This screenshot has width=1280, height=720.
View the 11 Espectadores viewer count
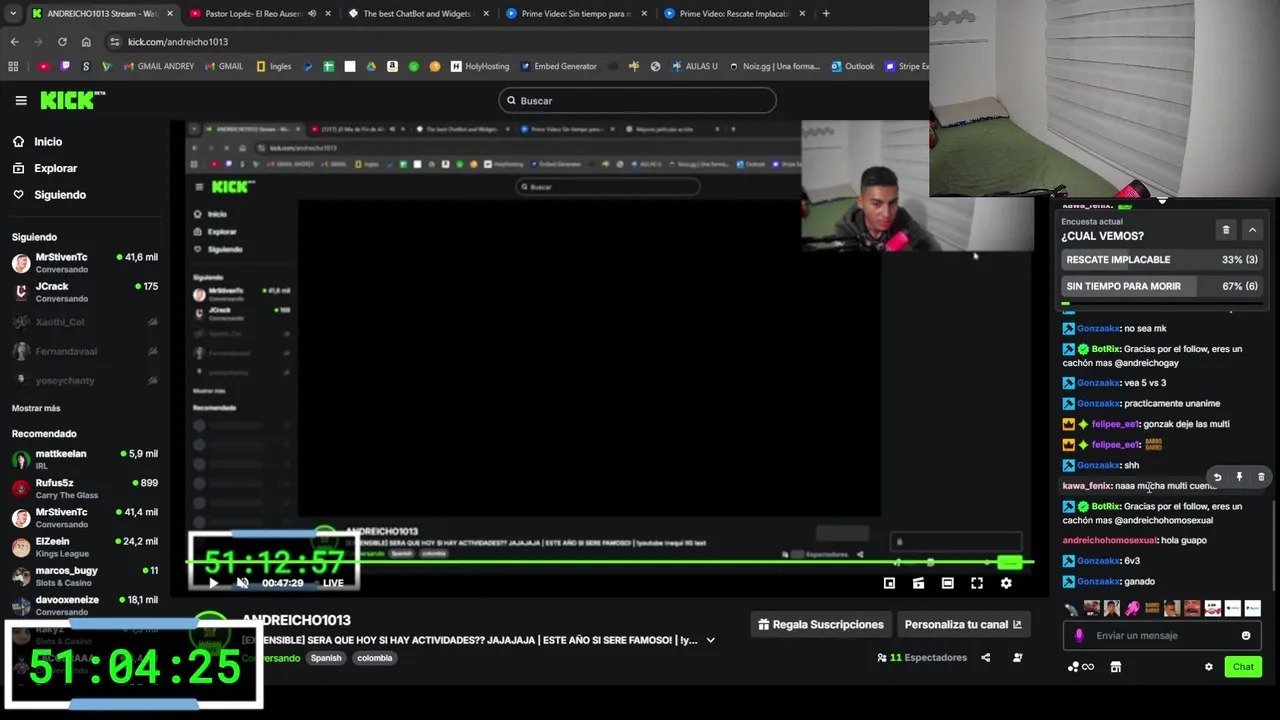tap(922, 658)
